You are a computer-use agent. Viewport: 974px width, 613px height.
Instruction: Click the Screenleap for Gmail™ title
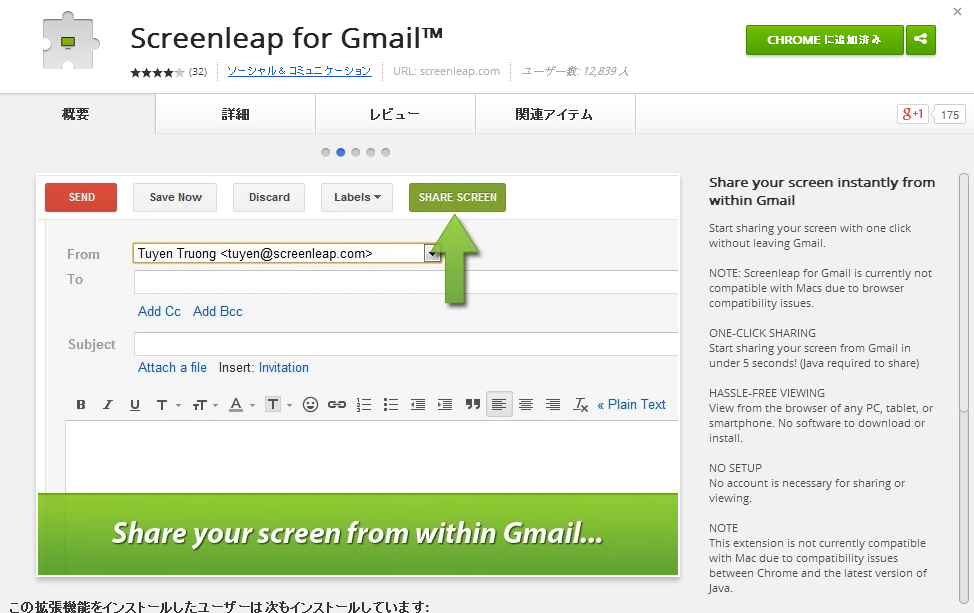pos(286,38)
